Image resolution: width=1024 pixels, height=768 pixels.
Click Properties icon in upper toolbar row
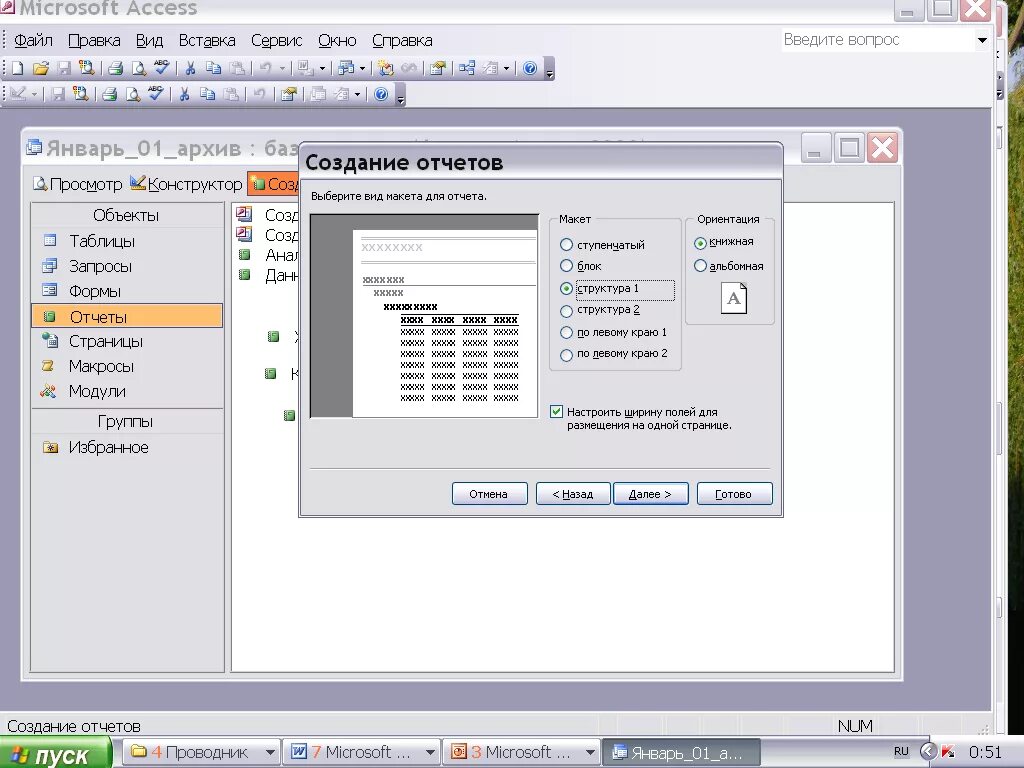[438, 68]
